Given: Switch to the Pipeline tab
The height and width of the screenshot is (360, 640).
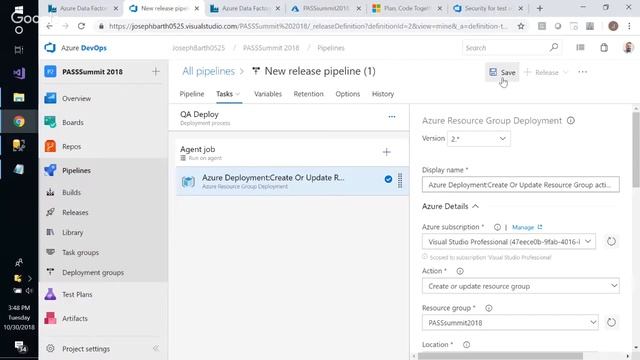Looking at the screenshot, I should pyautogui.click(x=192, y=94).
